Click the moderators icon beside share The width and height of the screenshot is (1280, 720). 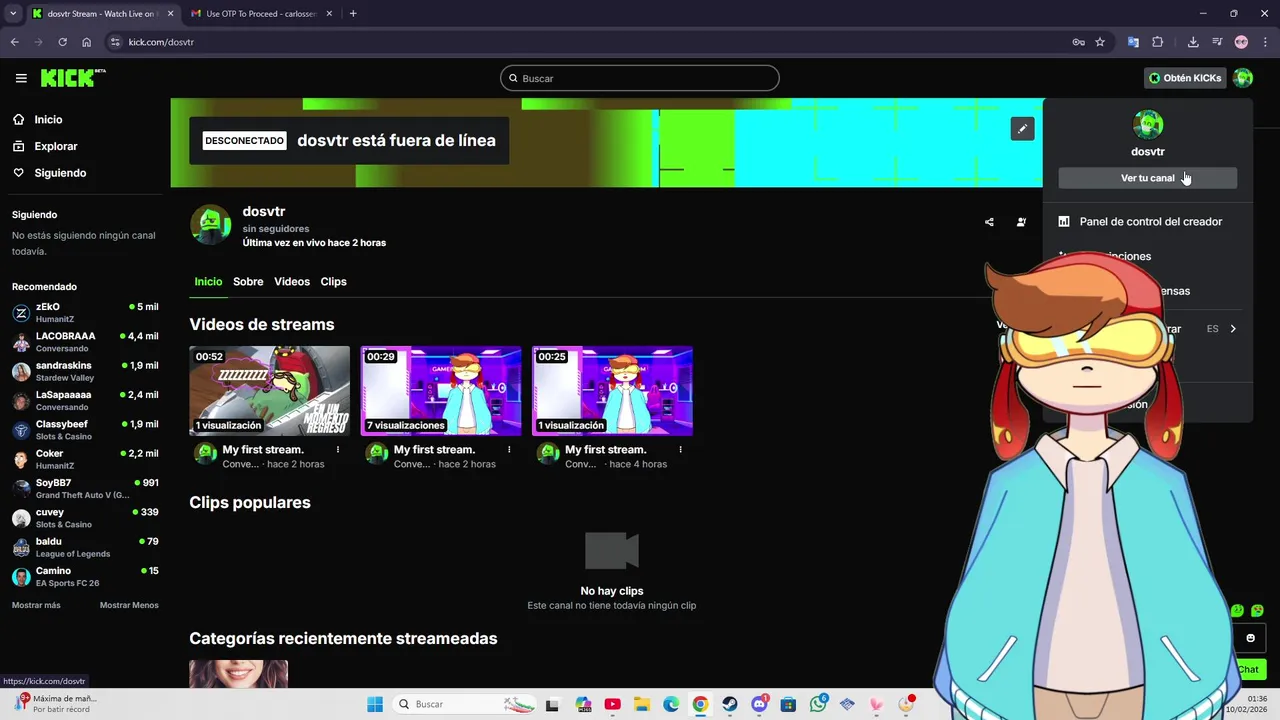click(1021, 222)
